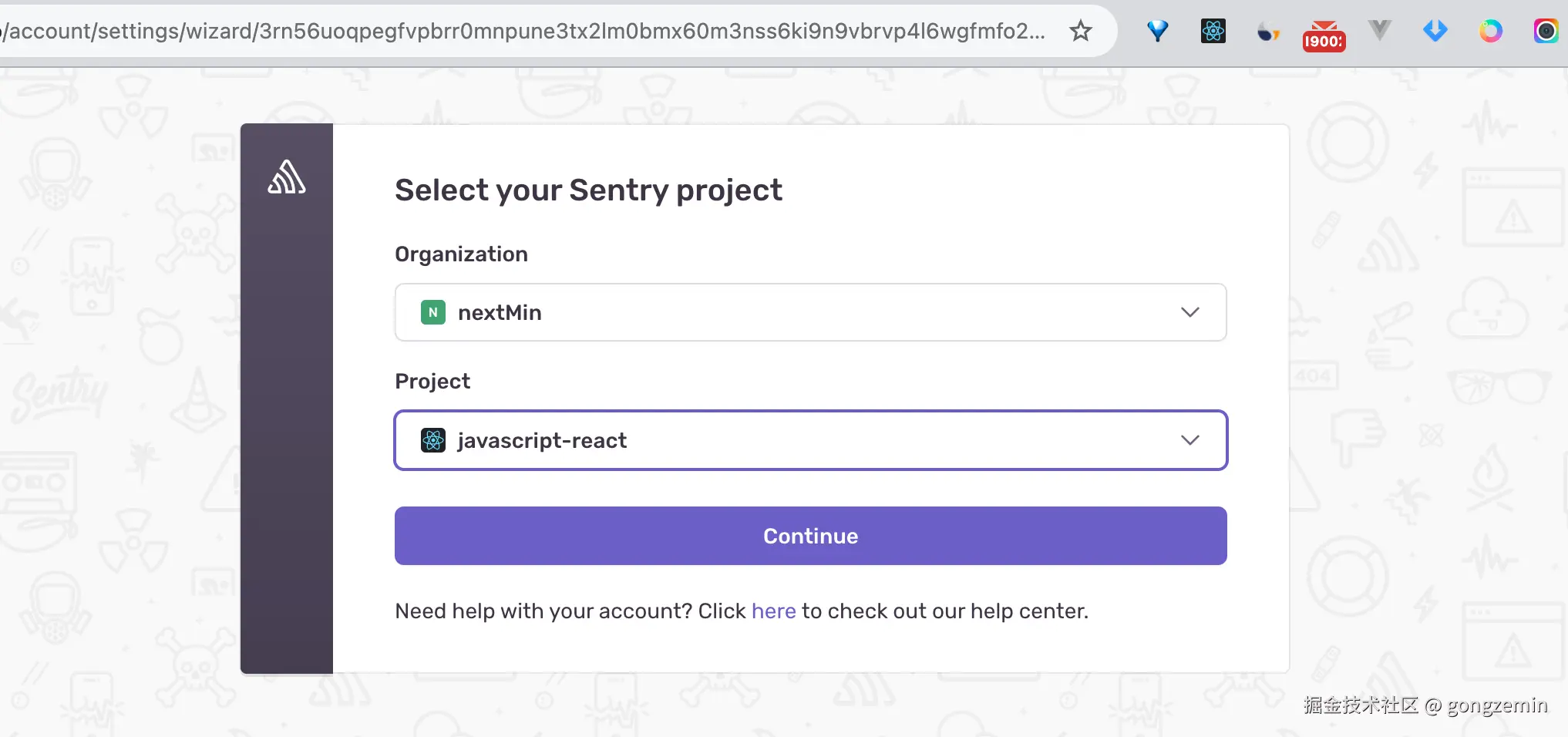
Task: Click the React icon beside javascript-react
Action: pyautogui.click(x=433, y=440)
